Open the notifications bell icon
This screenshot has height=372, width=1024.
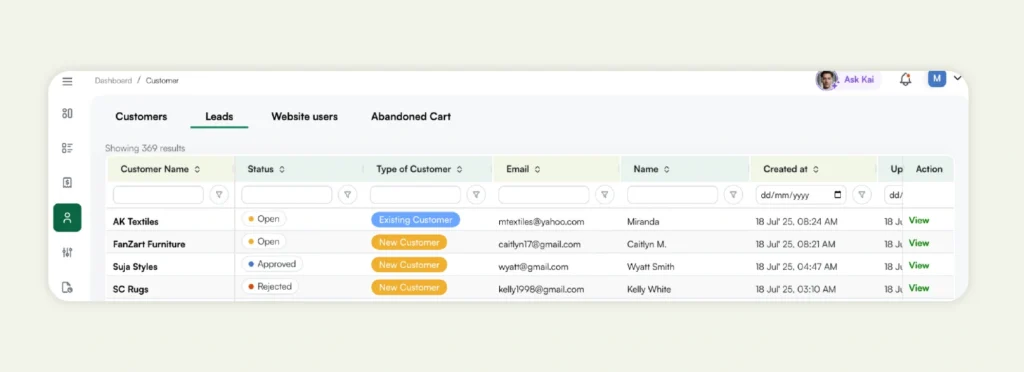[905, 80]
